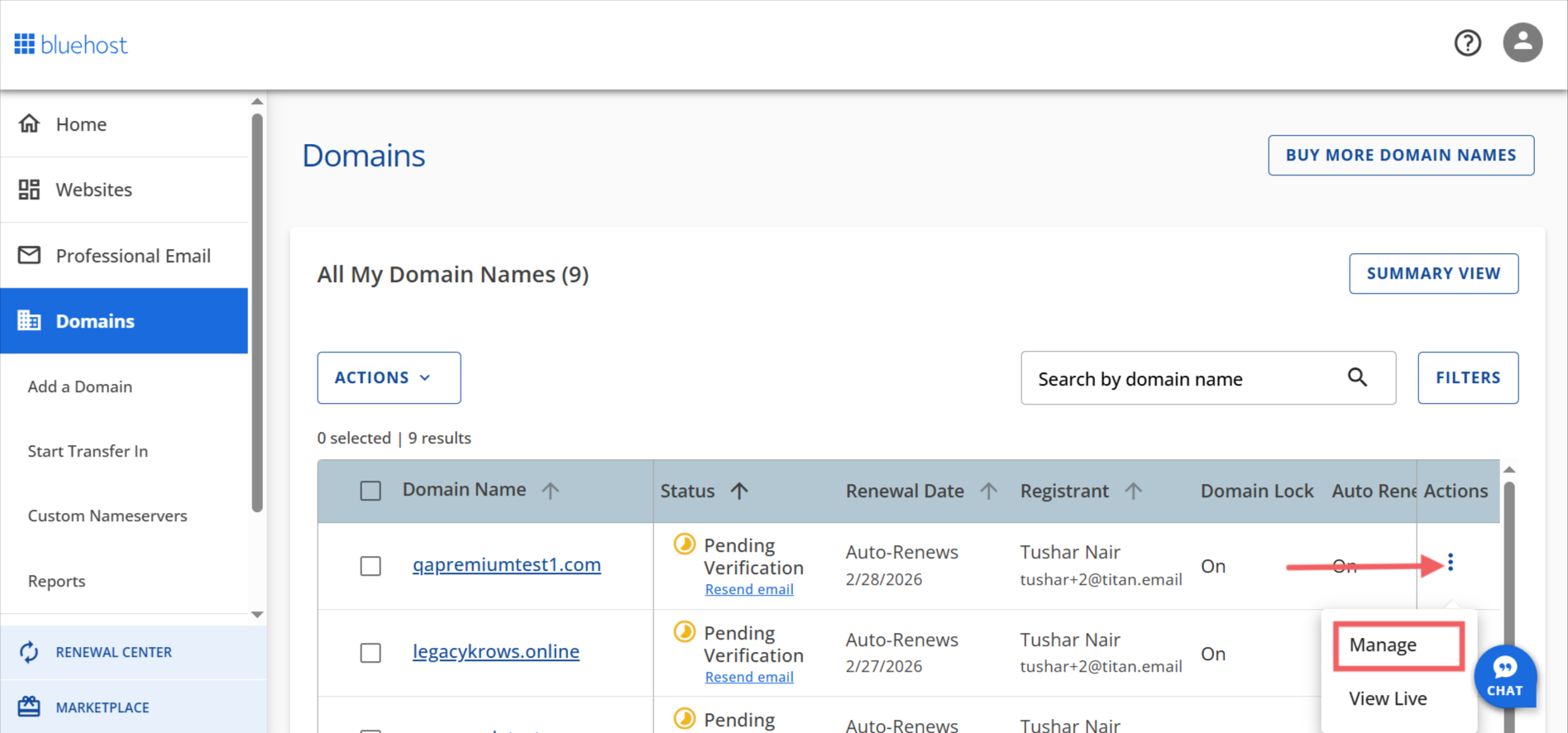Image resolution: width=1568 pixels, height=733 pixels.
Task: Switch to Summary View
Action: coord(1433,274)
